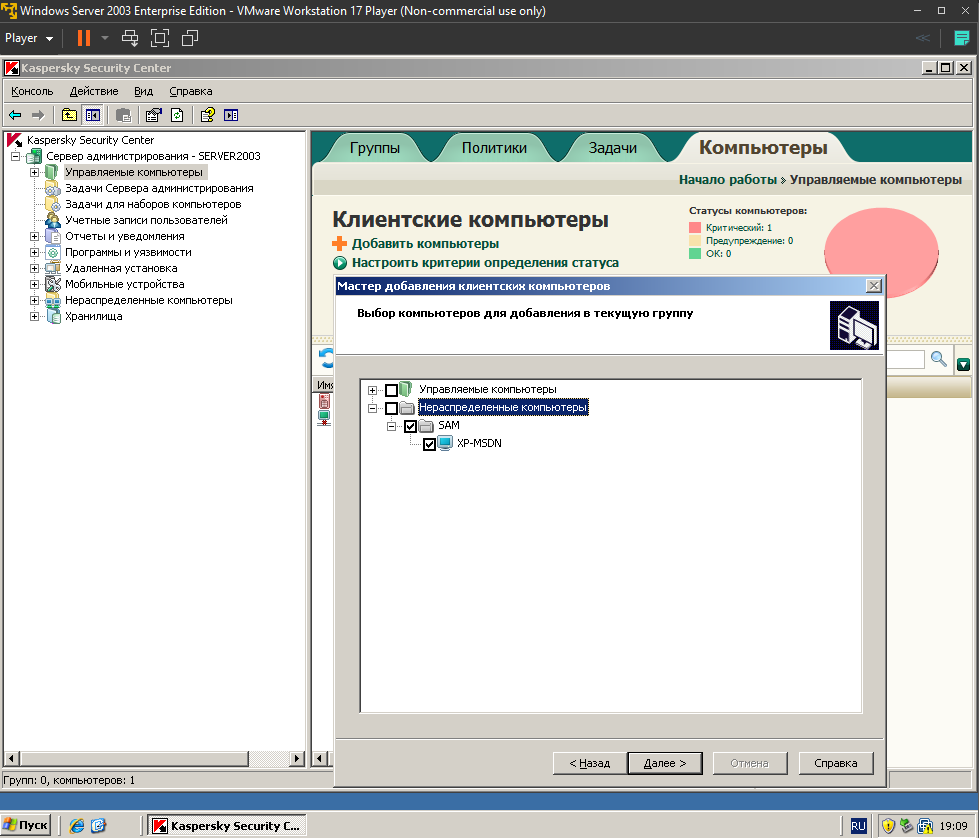Open the VMware Player dropdown menu
The width and height of the screenshot is (979, 838).
[x=29, y=38]
